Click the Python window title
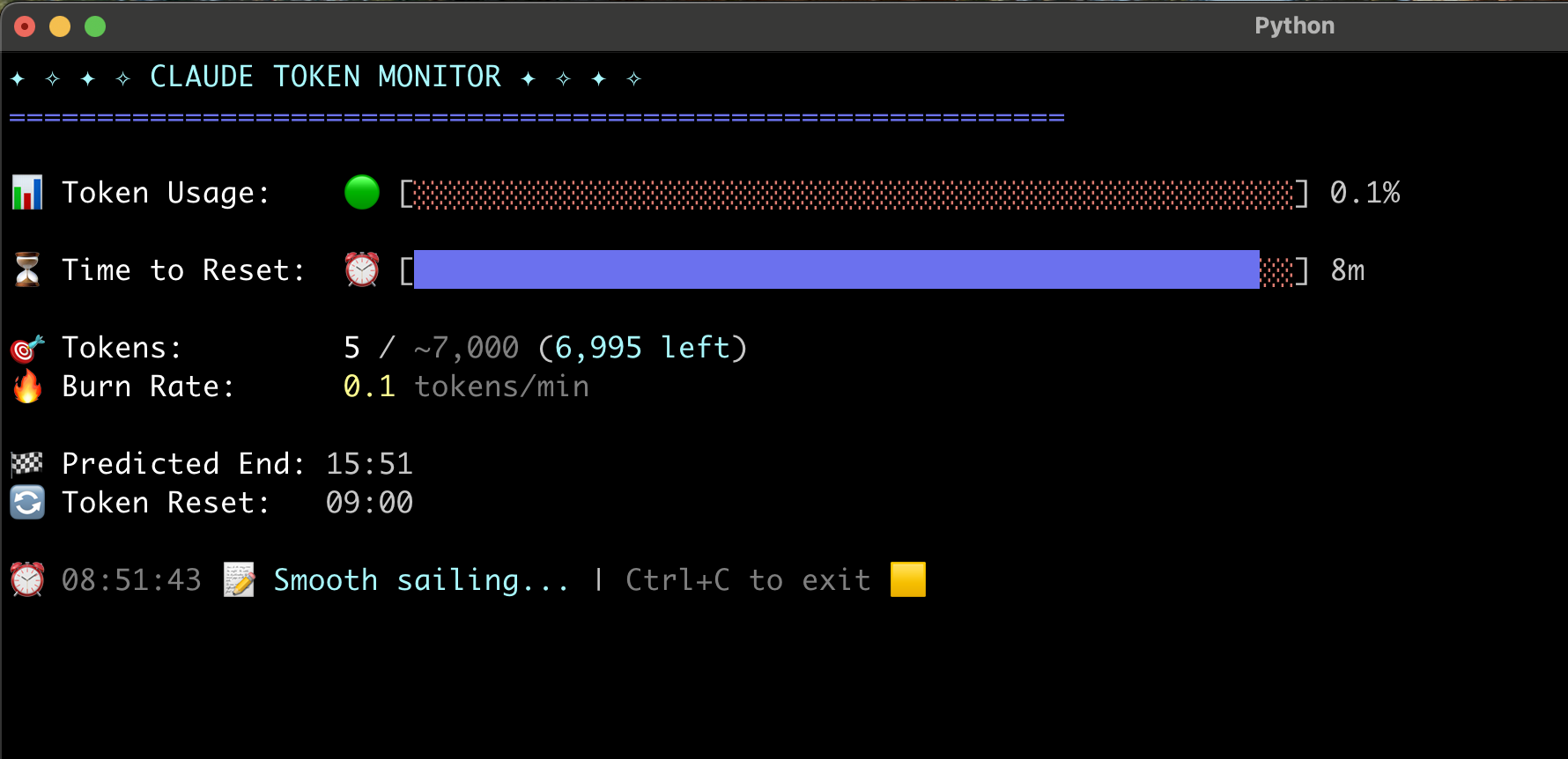Screen dimensions: 1568x759 click(1294, 26)
